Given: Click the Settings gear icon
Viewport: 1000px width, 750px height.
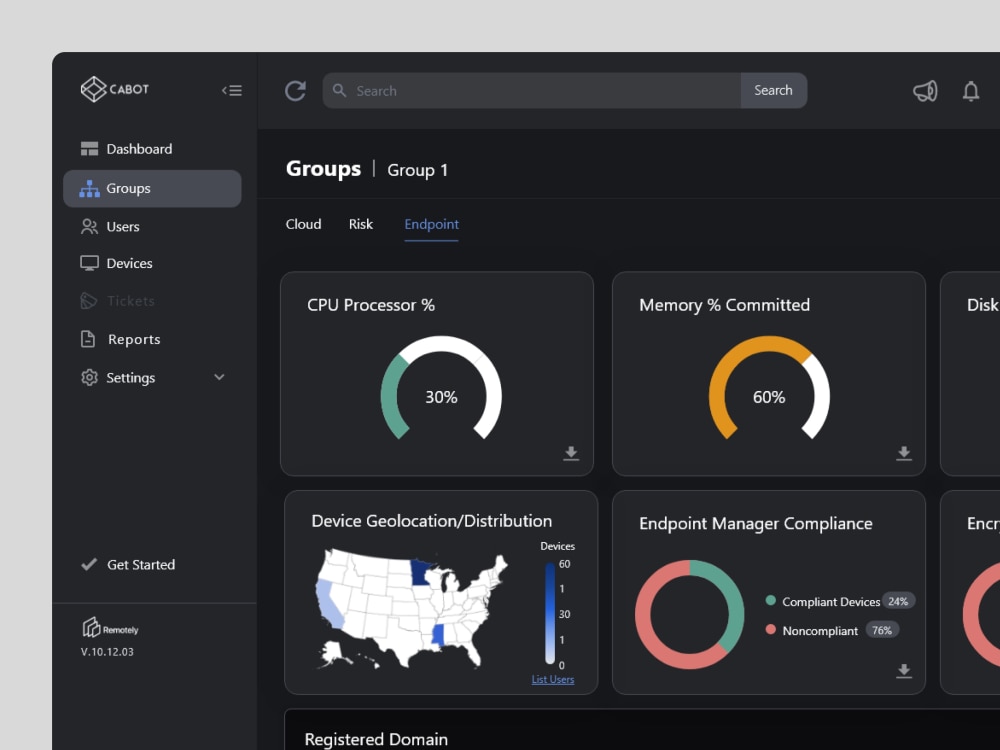Looking at the screenshot, I should point(89,378).
